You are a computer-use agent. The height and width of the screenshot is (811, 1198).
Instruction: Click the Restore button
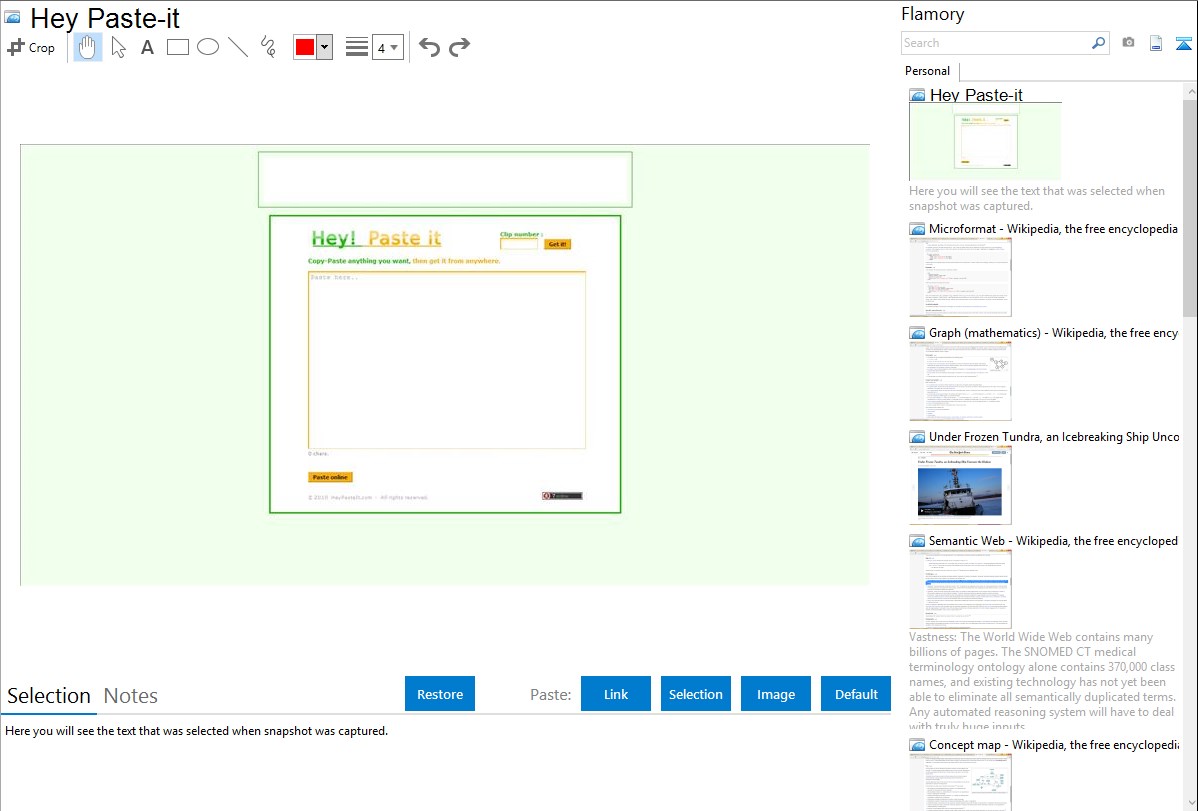[x=440, y=694]
